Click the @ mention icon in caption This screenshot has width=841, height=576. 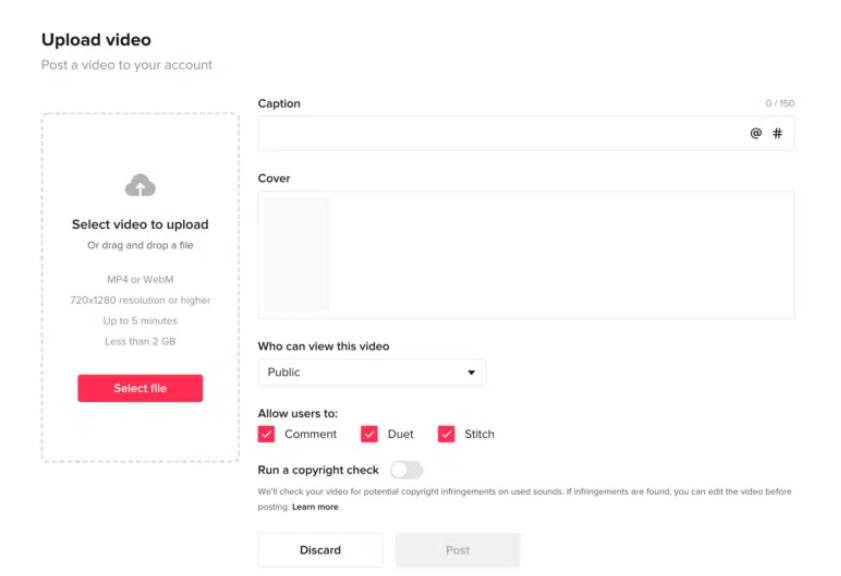(x=756, y=133)
